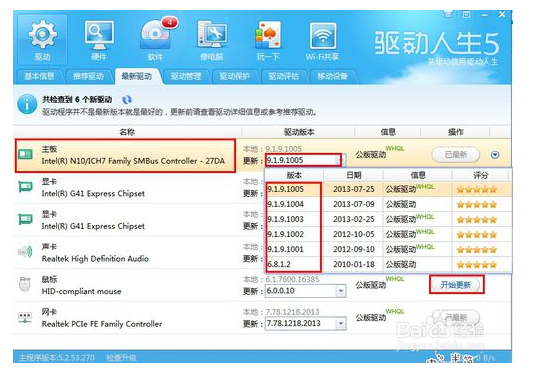Click the 版本 header in the version popup
This screenshot has height=376, width=550.
coord(294,175)
